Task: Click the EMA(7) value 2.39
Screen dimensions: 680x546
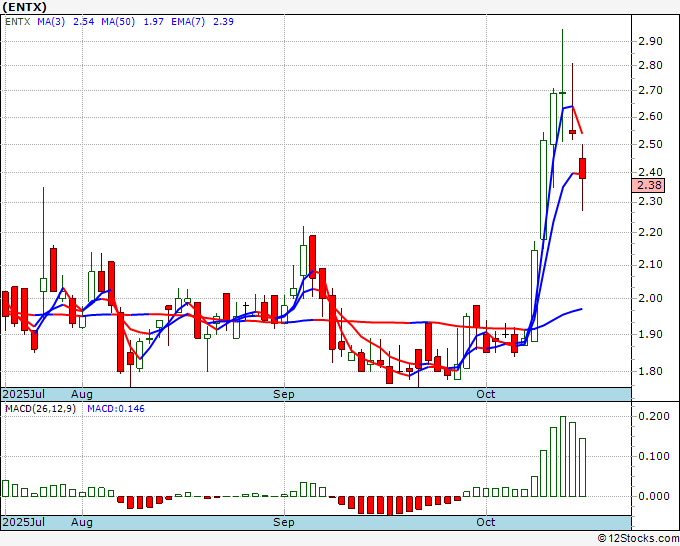Action: coord(223,22)
